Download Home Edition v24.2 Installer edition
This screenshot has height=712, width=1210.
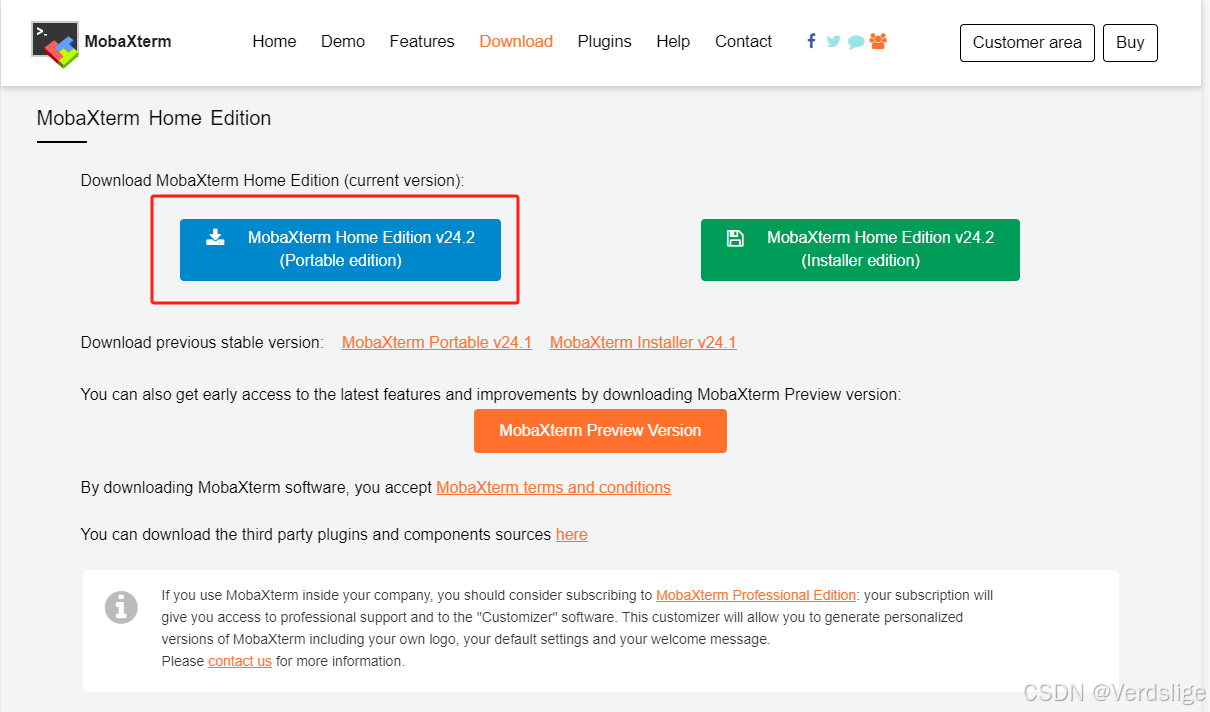(x=860, y=250)
